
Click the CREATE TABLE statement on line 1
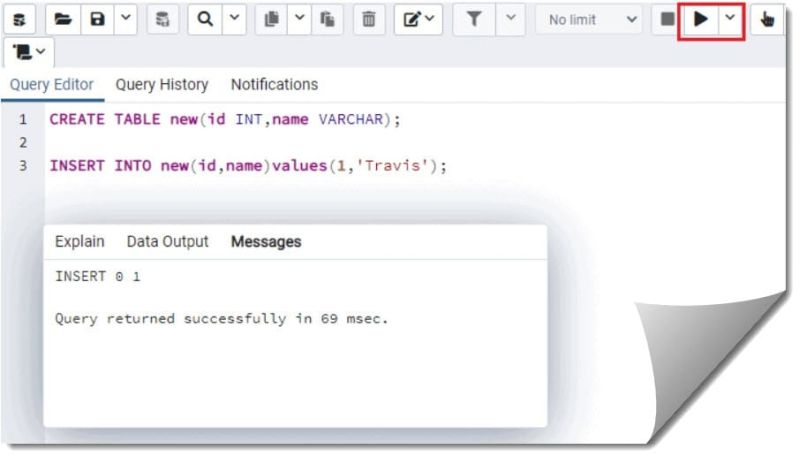pyautogui.click(x=225, y=119)
